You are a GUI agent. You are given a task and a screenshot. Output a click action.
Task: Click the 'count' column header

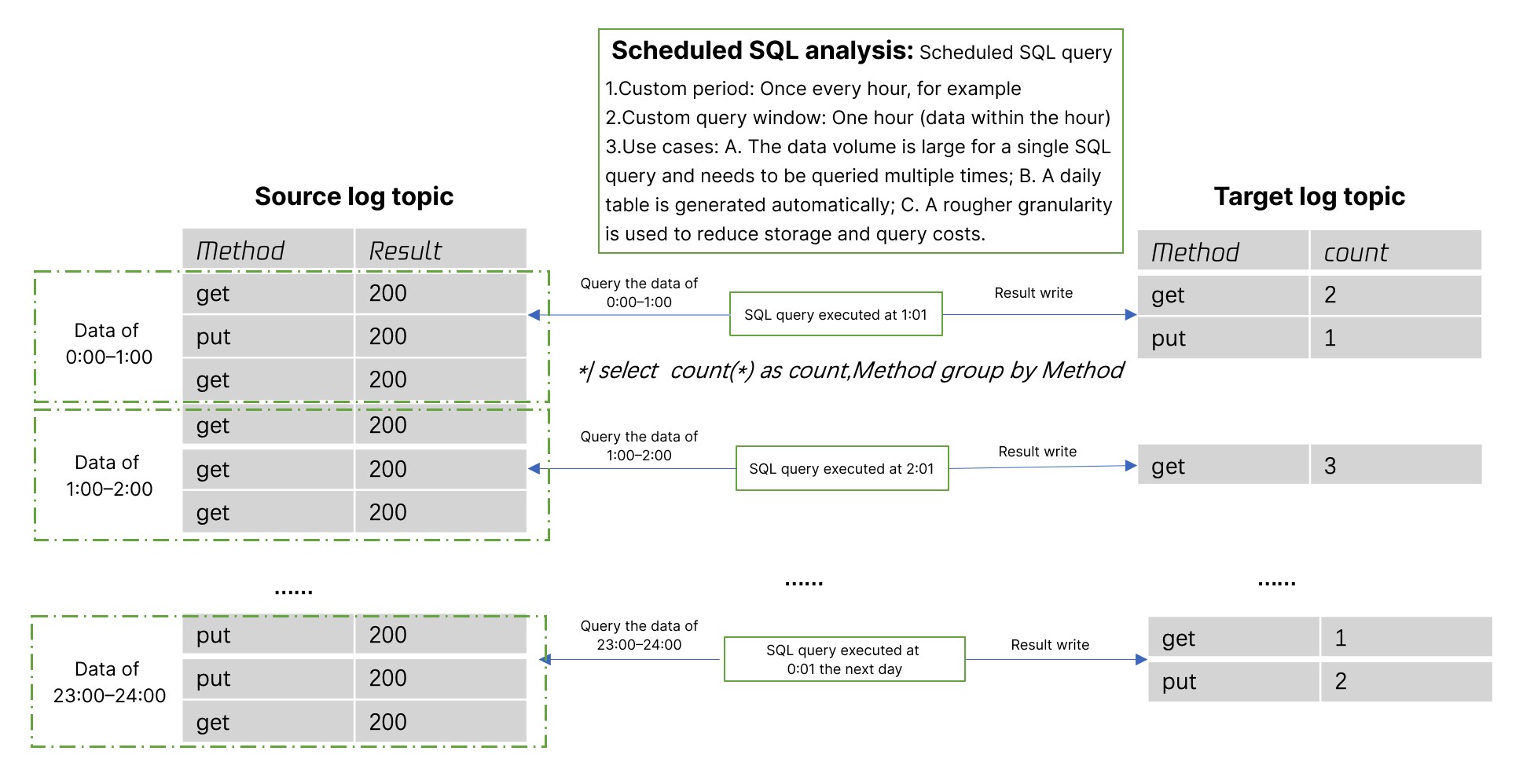tap(1356, 252)
